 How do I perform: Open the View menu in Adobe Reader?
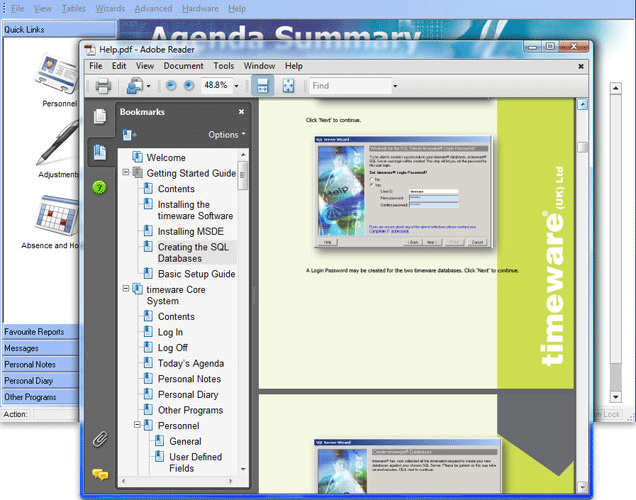pyautogui.click(x=145, y=66)
